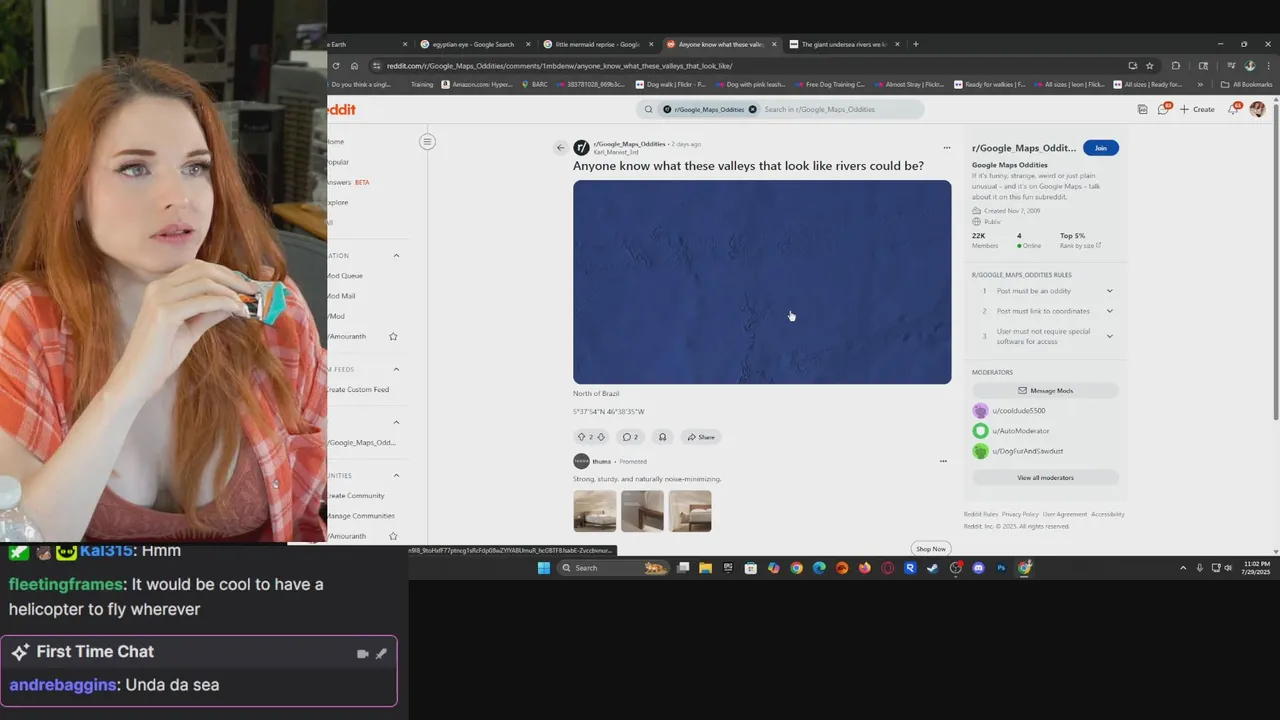Click the first bed thumbnail in the thuma ad

pos(595,511)
